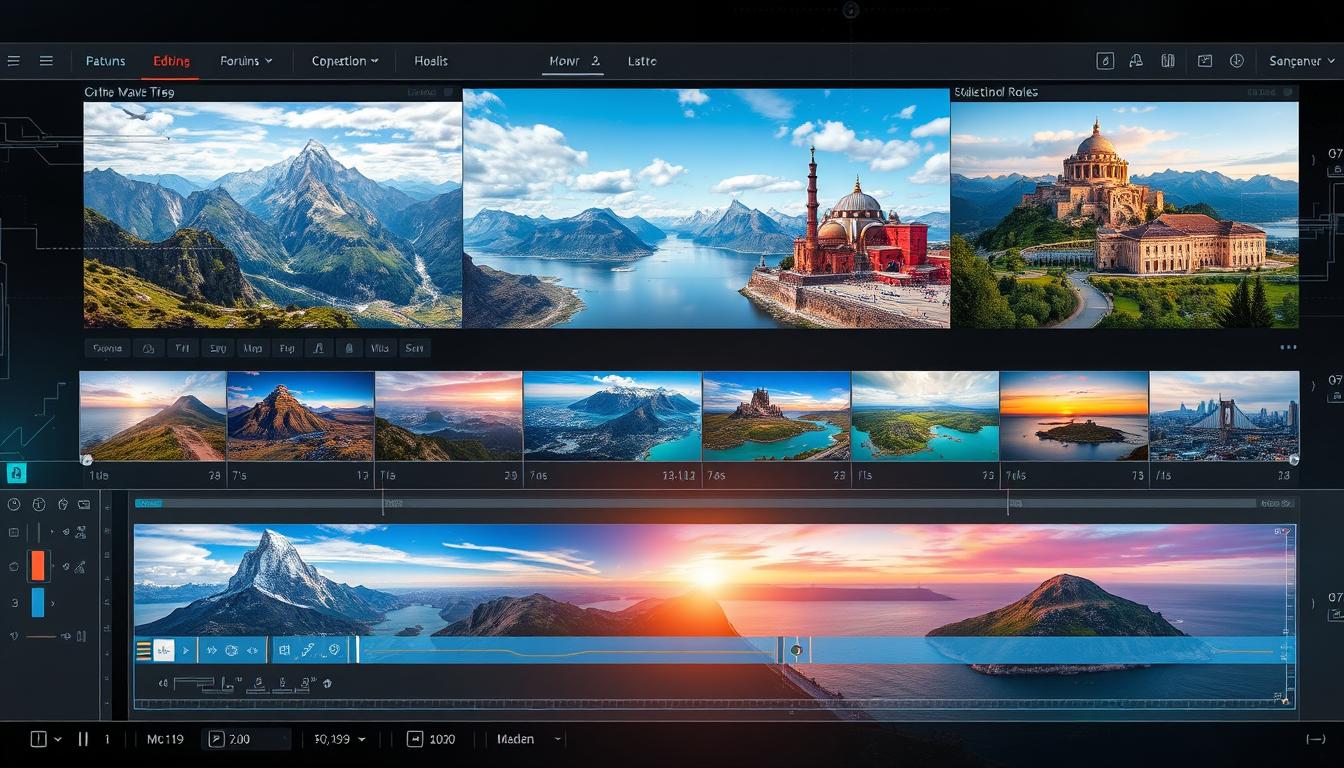The width and height of the screenshot is (1344, 768).
Task: Click the TH filter button
Action: tap(182, 348)
